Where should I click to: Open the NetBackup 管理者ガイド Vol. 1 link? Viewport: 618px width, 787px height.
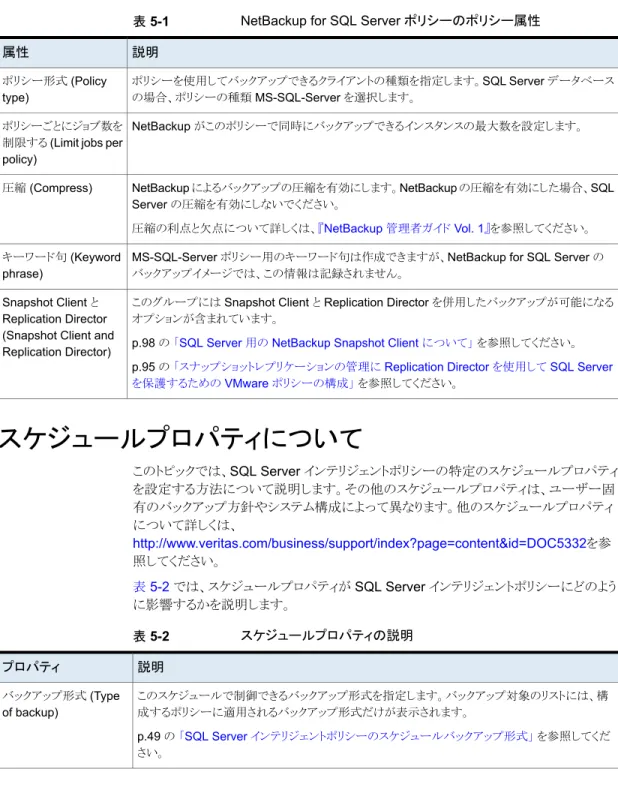tap(404, 229)
